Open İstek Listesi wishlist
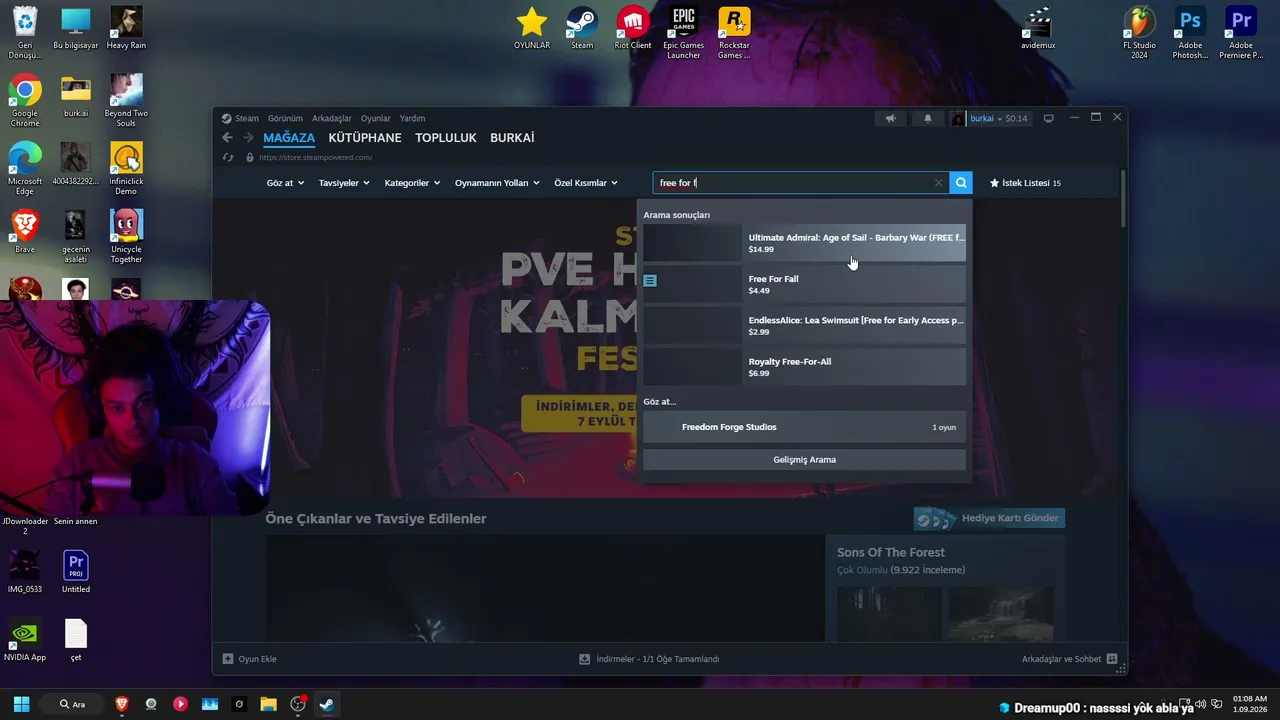 [x=1025, y=183]
